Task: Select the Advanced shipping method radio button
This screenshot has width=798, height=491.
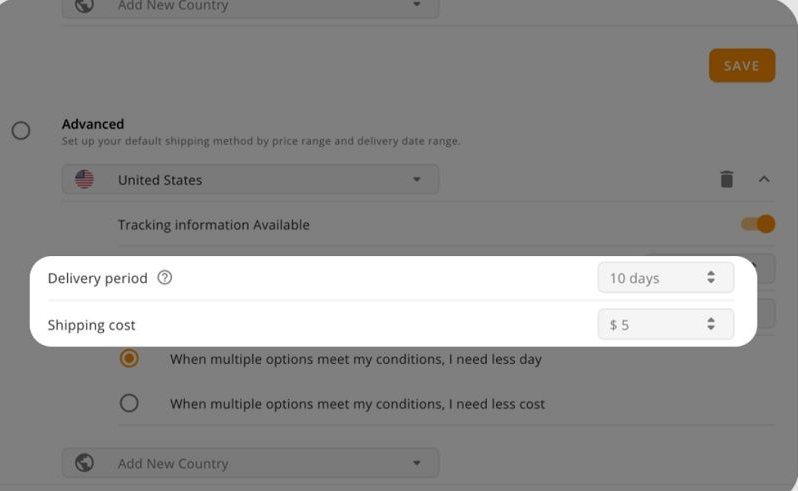Action: point(21,131)
